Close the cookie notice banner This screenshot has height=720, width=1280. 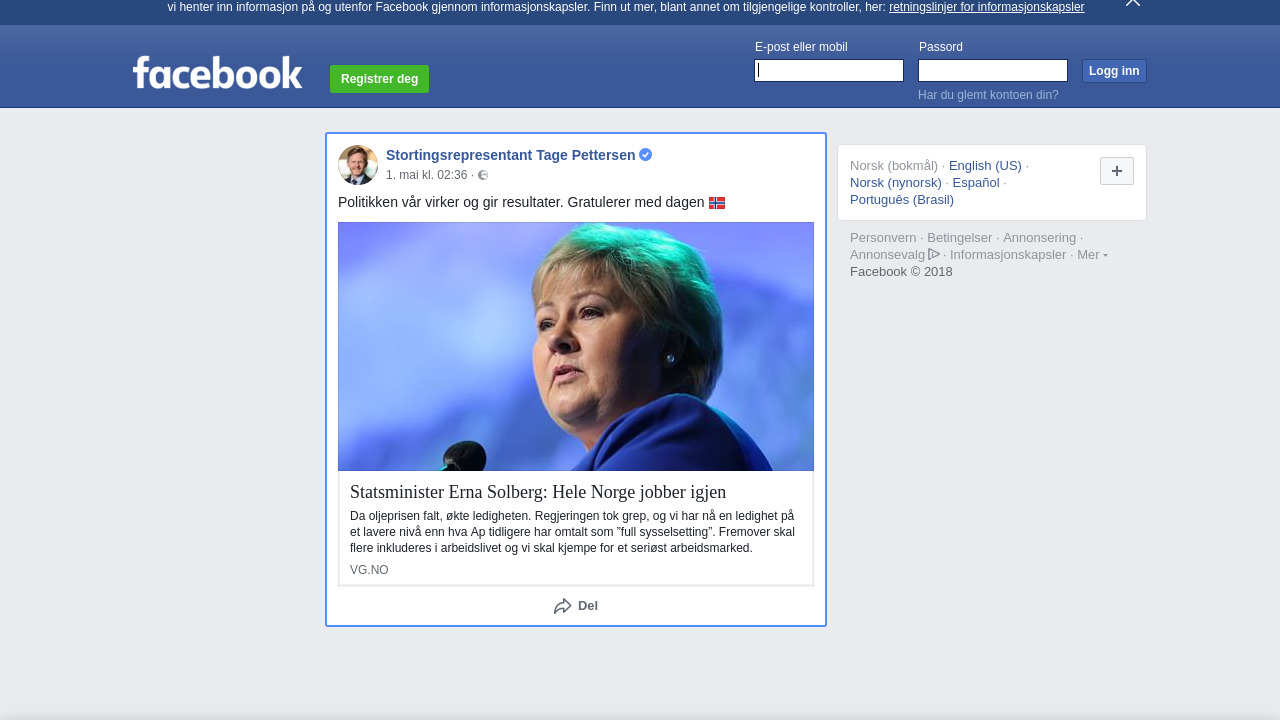click(1133, 3)
